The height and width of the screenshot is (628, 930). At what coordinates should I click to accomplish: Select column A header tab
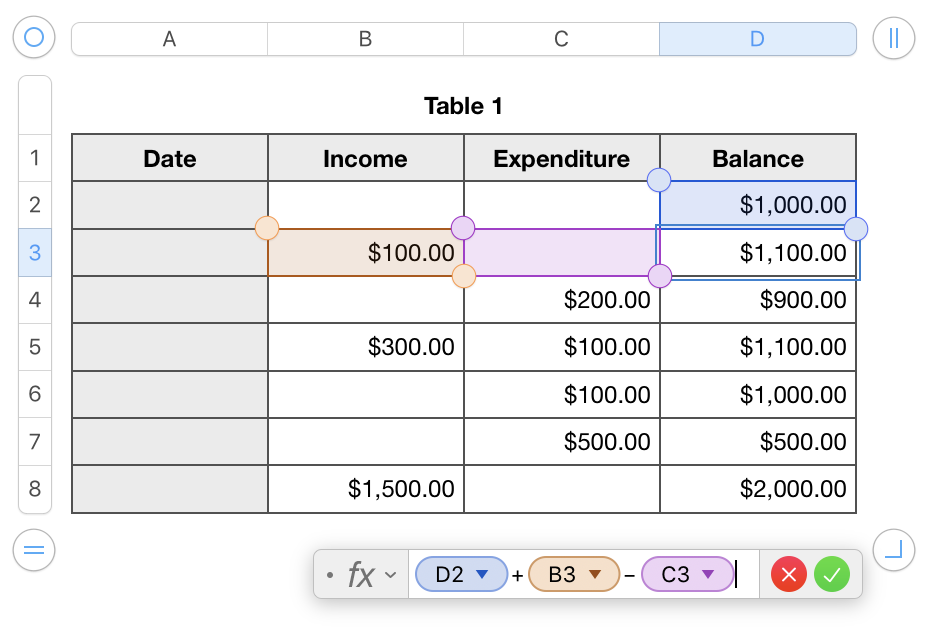point(169,39)
